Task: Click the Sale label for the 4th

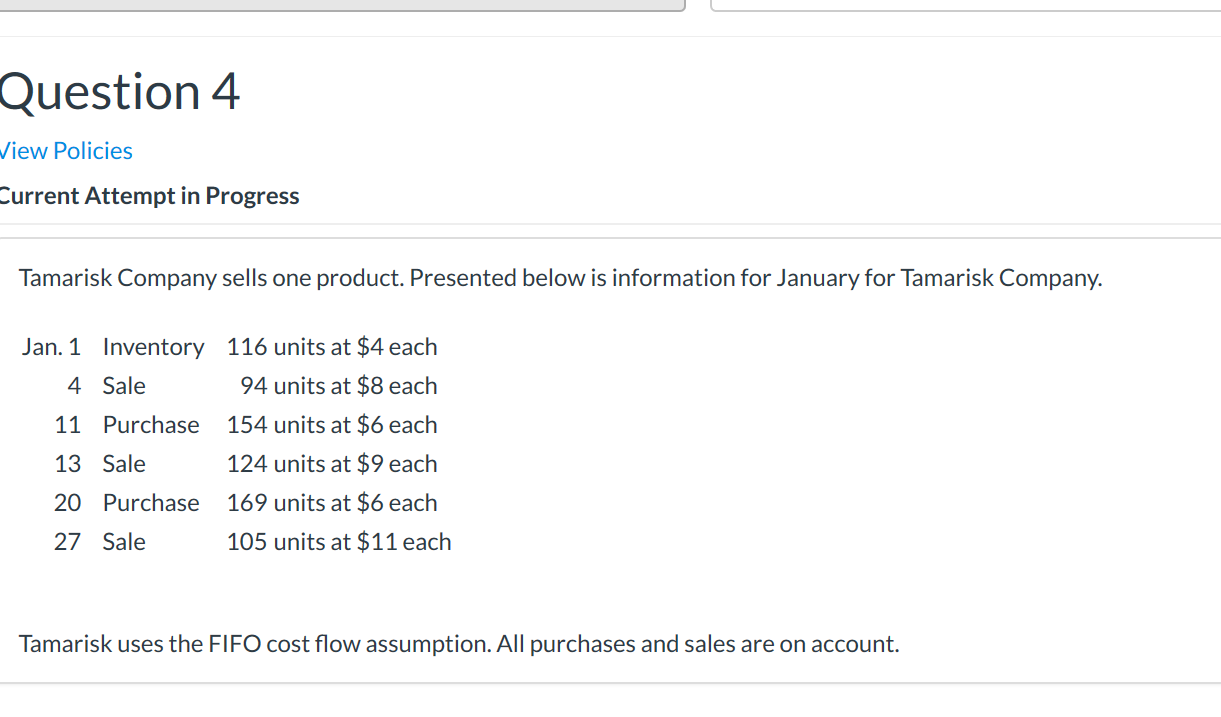Action: pyautogui.click(x=124, y=386)
